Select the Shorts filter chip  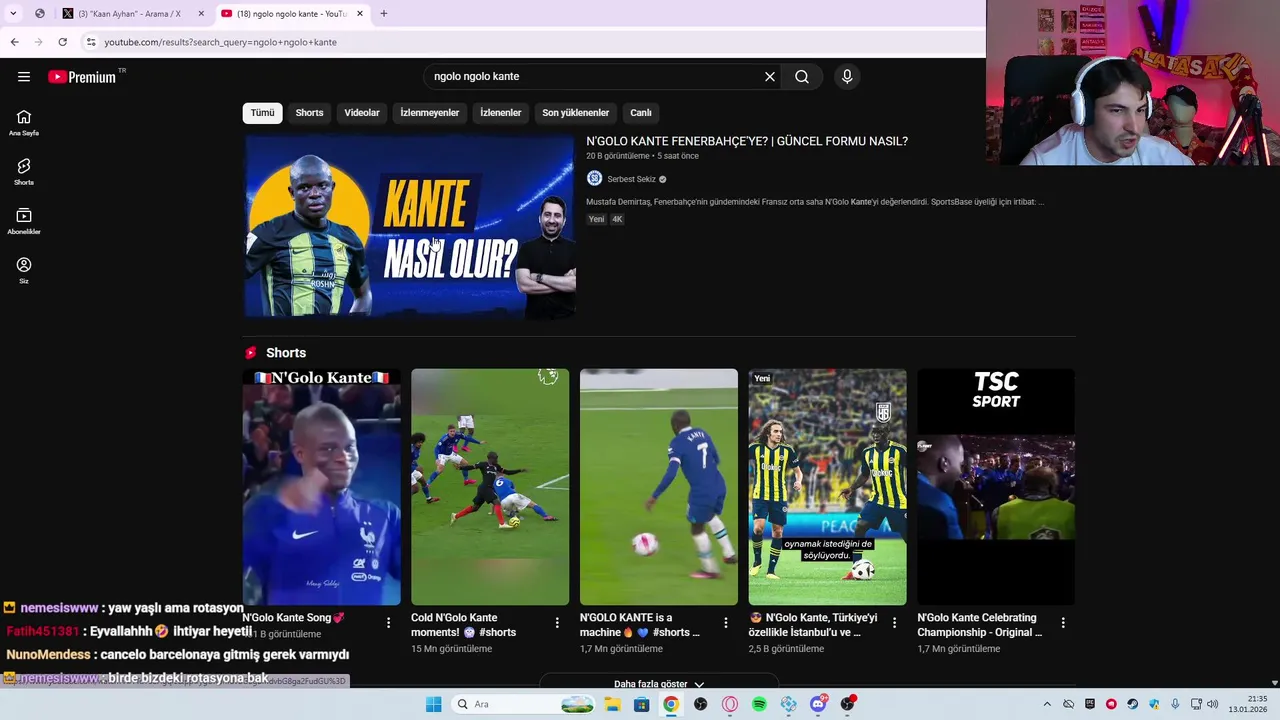309,113
